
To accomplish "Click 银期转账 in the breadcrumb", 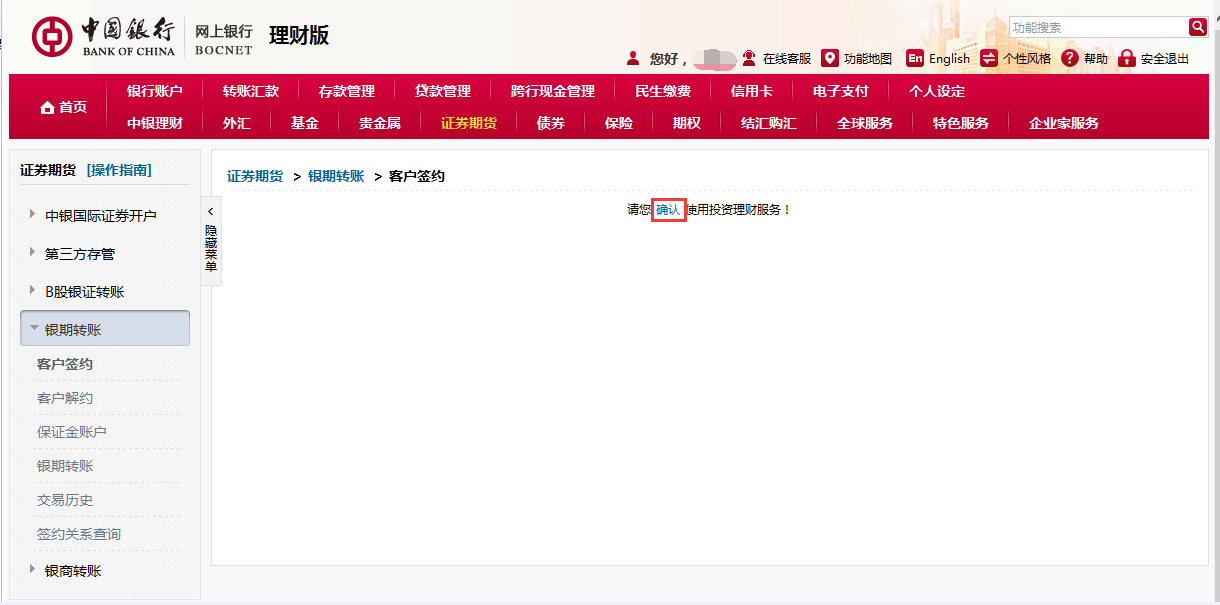I will (x=336, y=176).
